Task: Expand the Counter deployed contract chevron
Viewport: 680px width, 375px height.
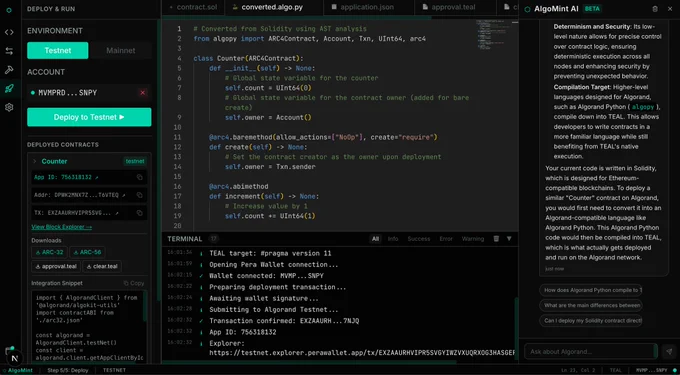Action: (35, 161)
